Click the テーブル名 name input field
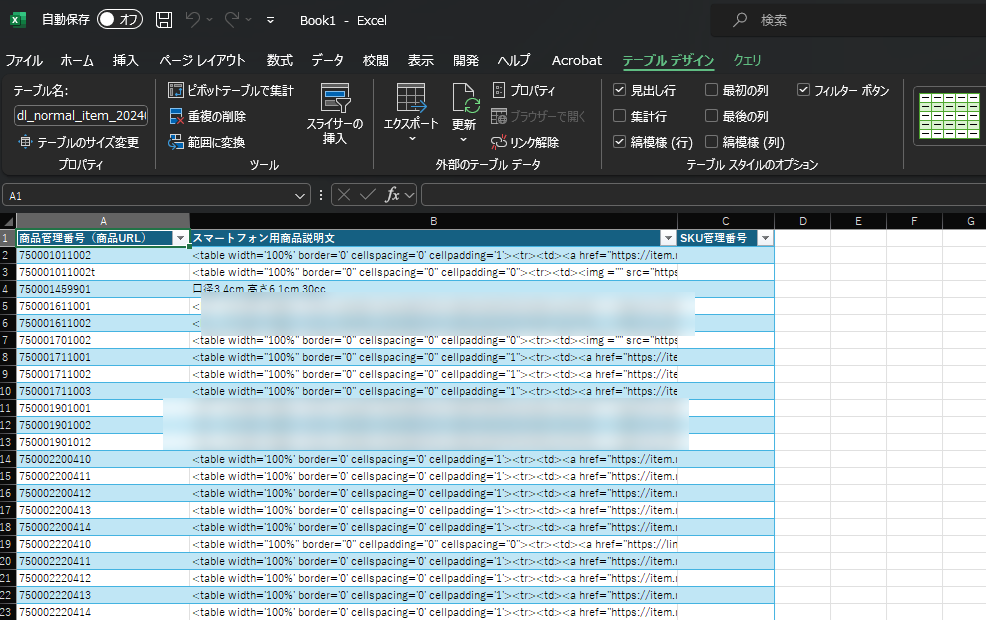 (x=81, y=116)
